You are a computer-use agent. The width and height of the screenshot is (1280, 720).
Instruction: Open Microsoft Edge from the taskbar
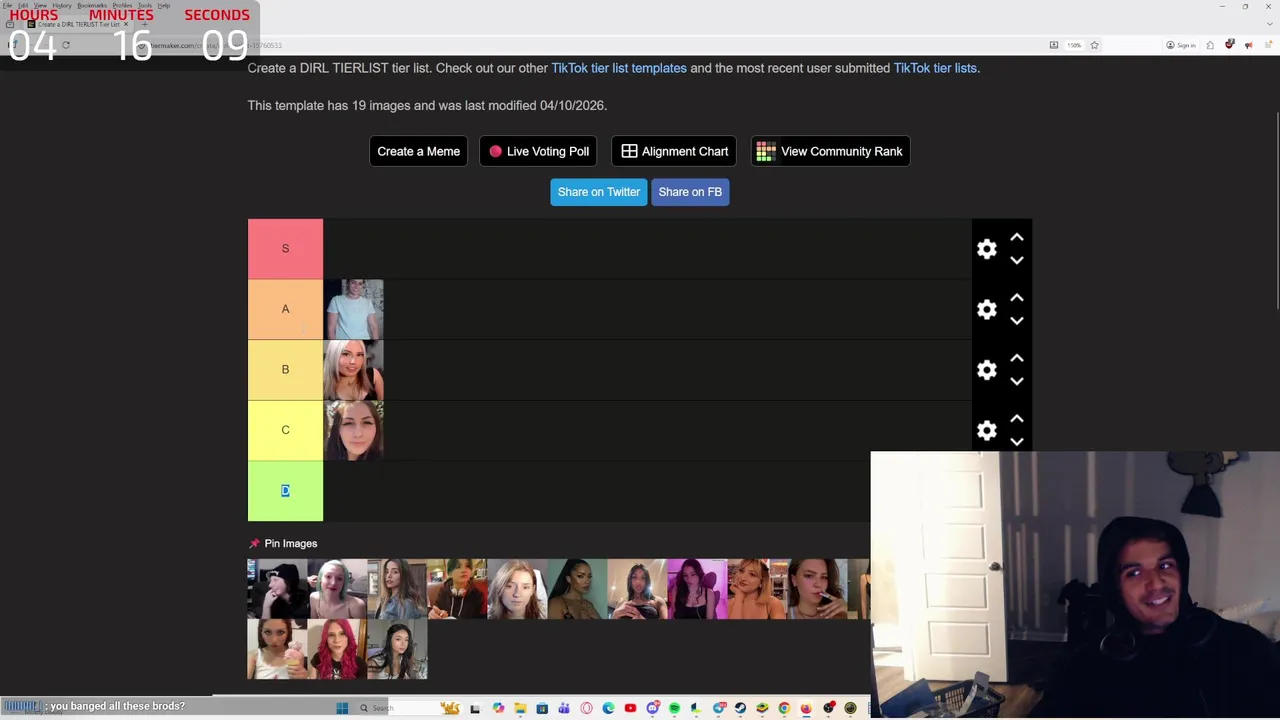(608, 708)
